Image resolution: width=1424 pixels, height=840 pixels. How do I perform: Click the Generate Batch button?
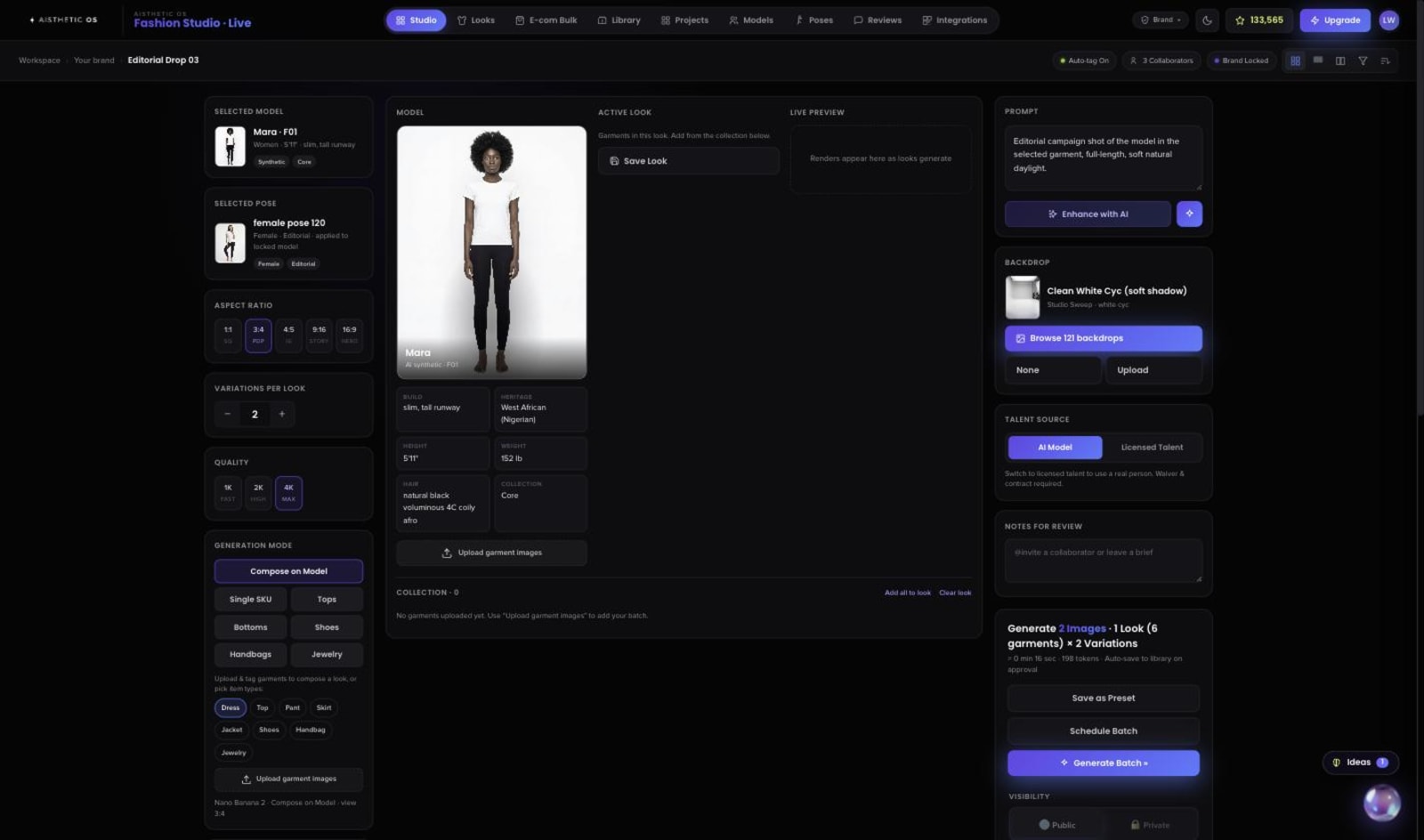[x=1104, y=763]
